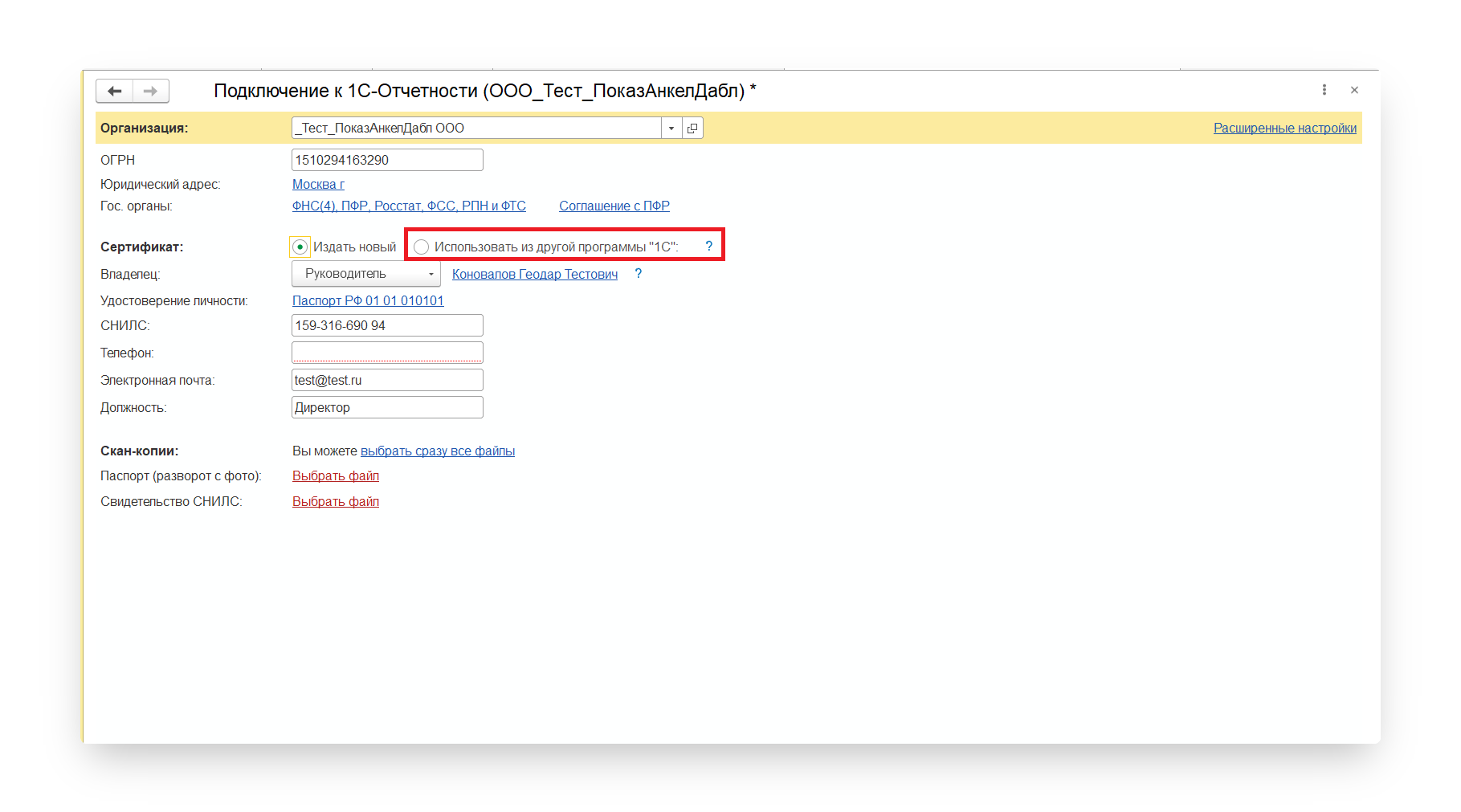Open Соглашение с ПФР link
This screenshot has height=812, width=1461.
(614, 206)
